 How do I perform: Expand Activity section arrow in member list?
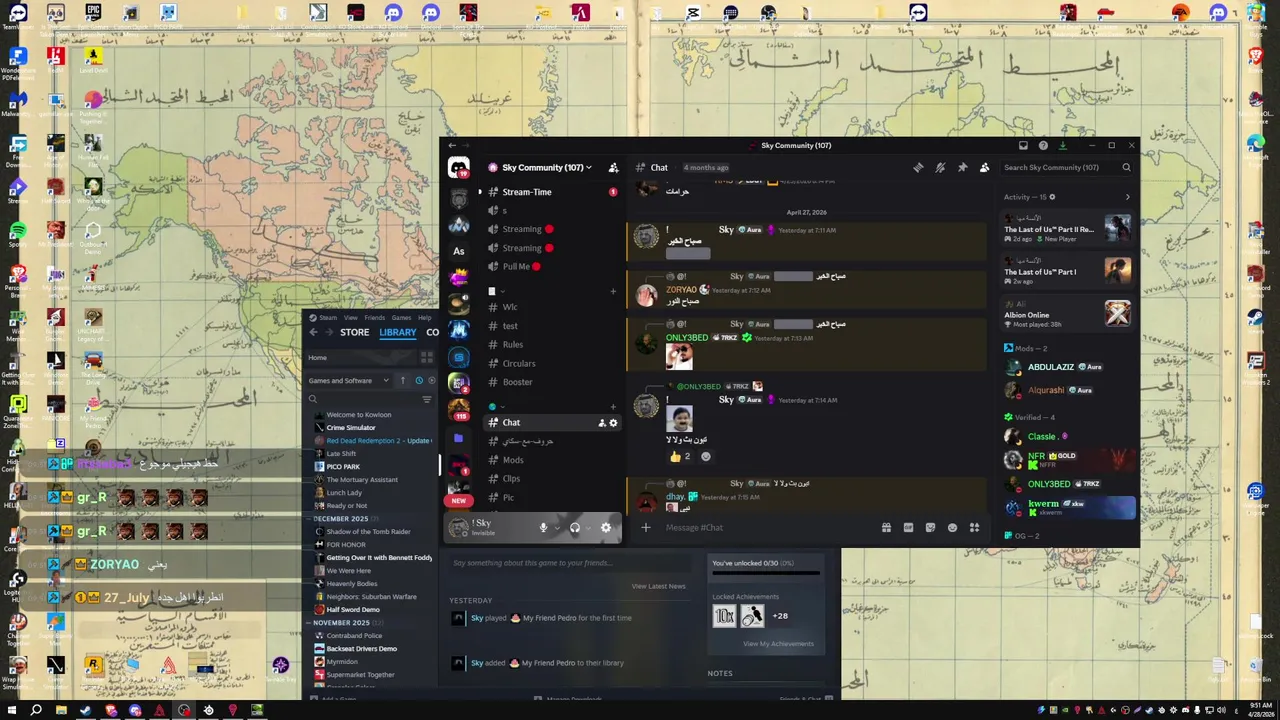(x=1127, y=197)
